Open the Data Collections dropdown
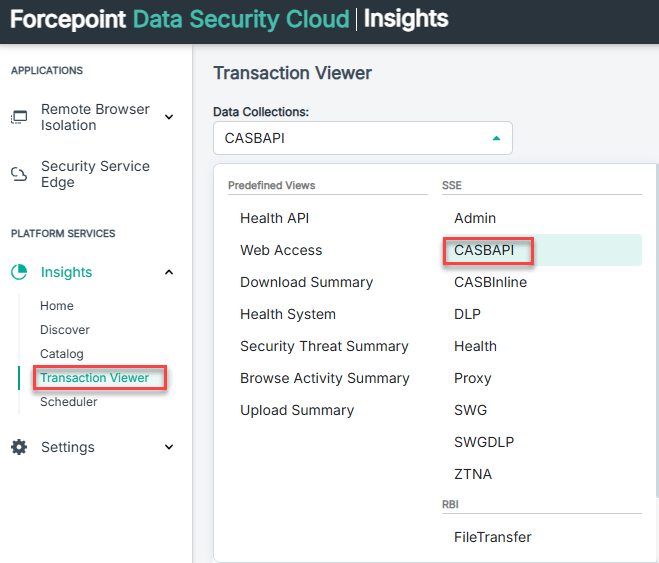659x563 pixels. coord(363,138)
